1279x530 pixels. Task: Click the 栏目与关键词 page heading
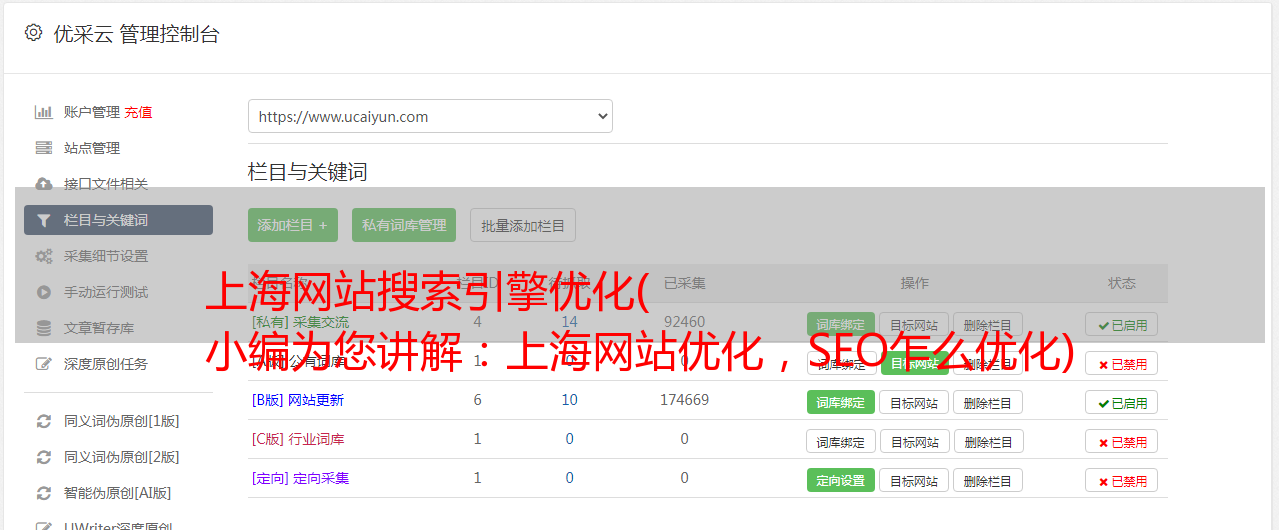pos(308,172)
